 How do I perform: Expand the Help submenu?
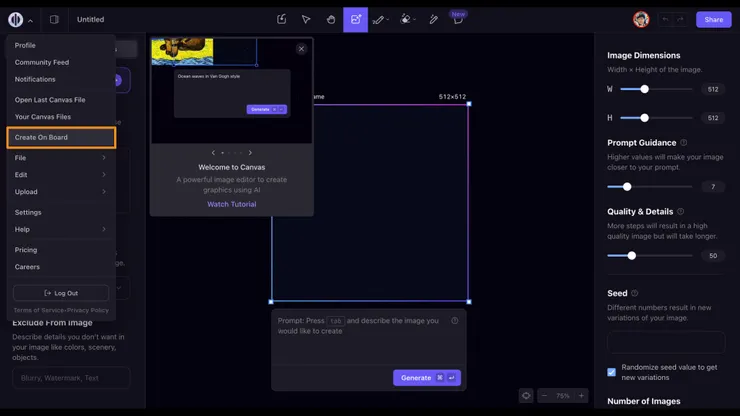[60, 229]
